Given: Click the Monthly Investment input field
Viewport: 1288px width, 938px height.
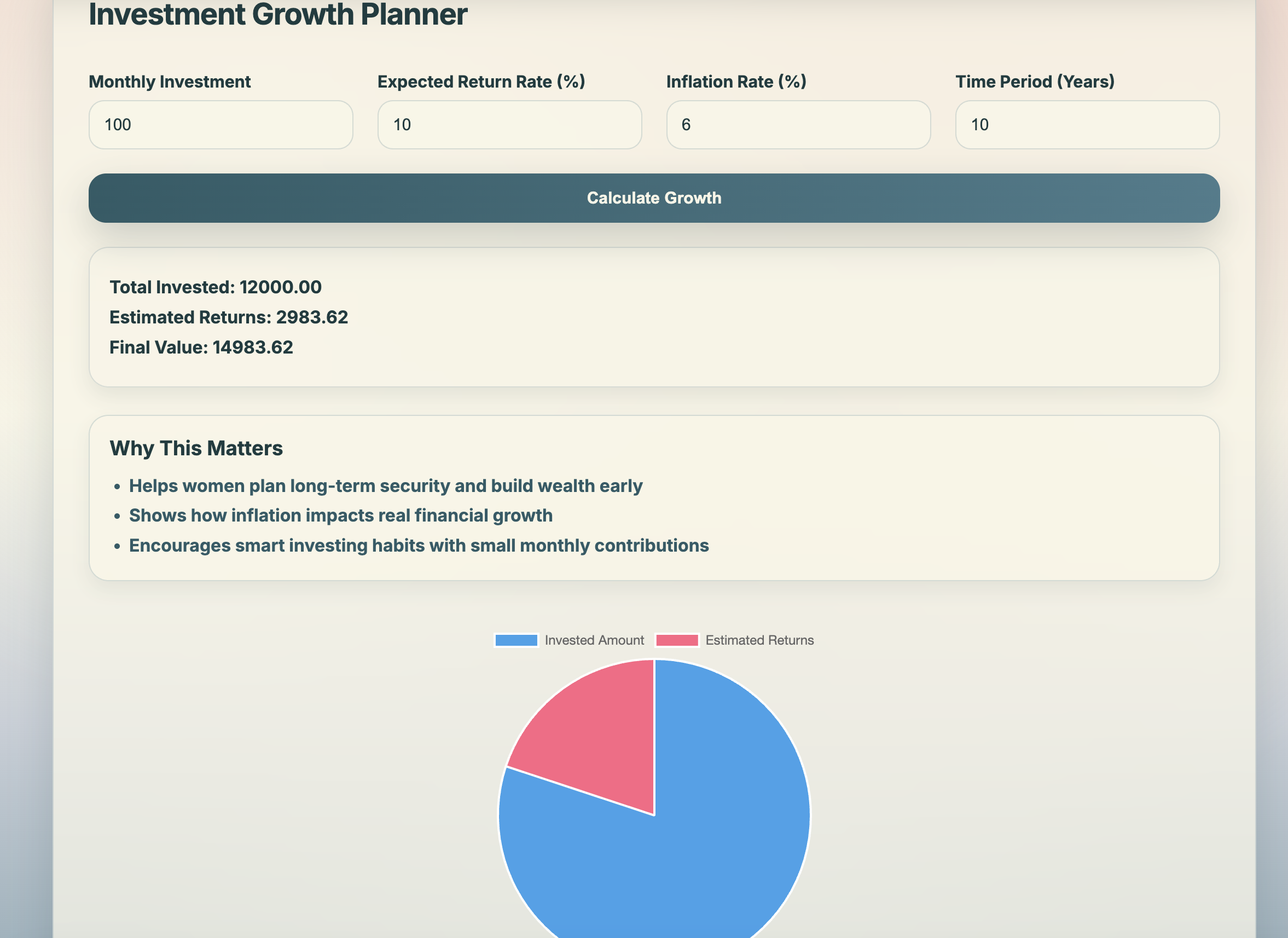Looking at the screenshot, I should point(221,125).
